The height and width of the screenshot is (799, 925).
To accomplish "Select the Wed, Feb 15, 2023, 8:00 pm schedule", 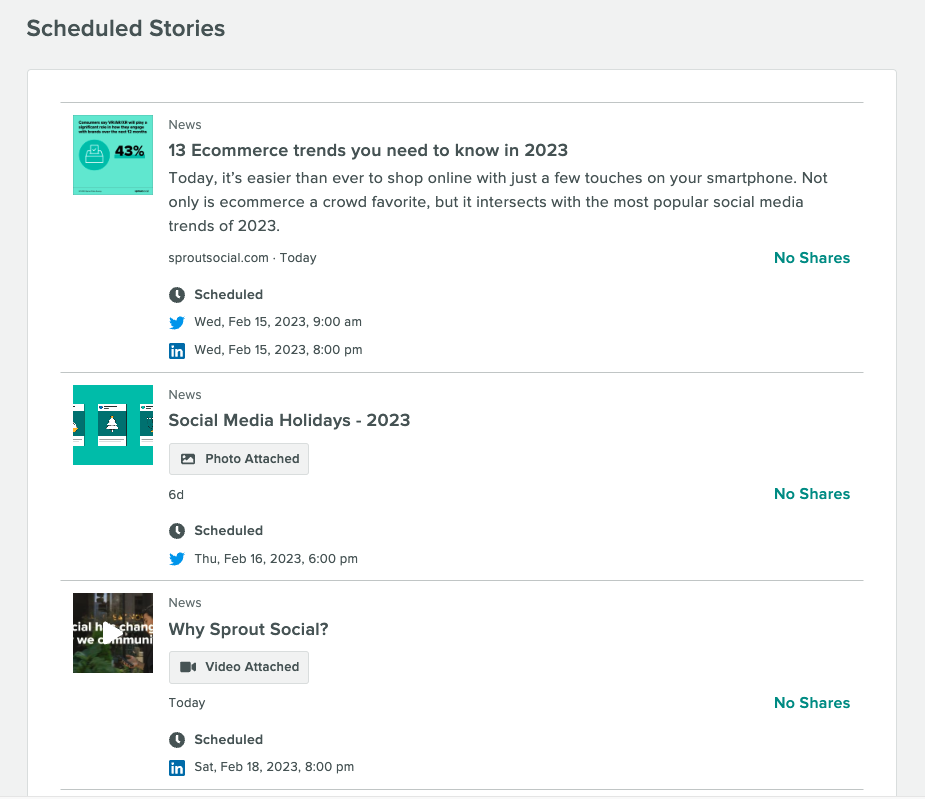I will click(x=278, y=350).
